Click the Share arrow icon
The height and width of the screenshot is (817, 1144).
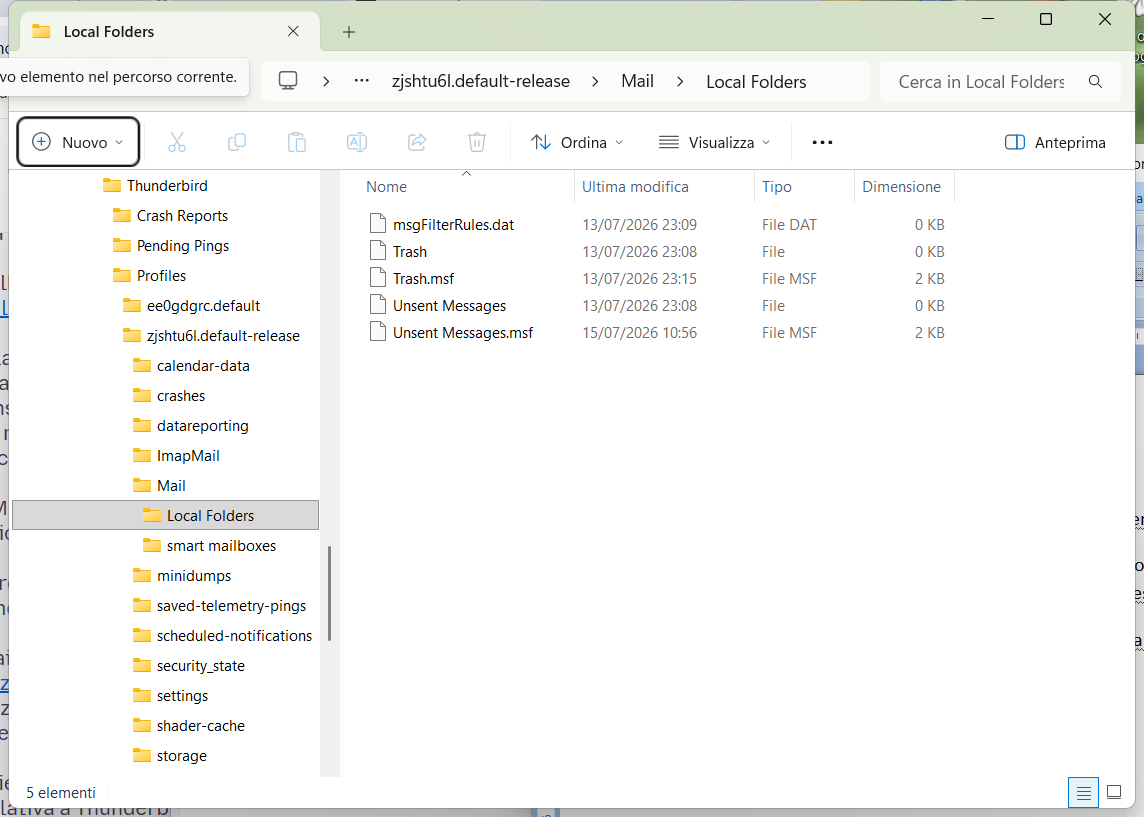(417, 142)
